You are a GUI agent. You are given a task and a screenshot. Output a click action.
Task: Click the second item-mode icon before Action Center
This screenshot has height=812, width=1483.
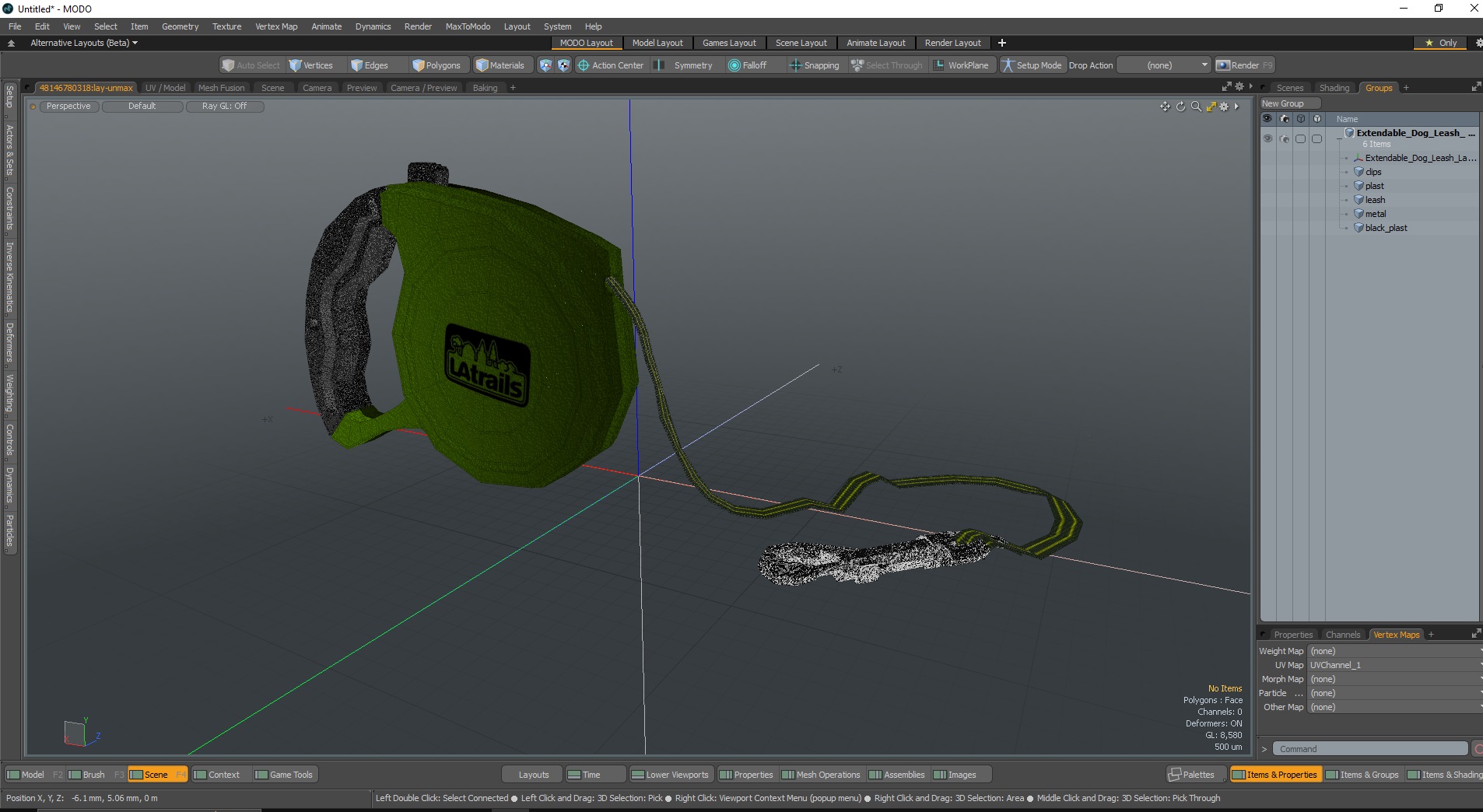[563, 65]
